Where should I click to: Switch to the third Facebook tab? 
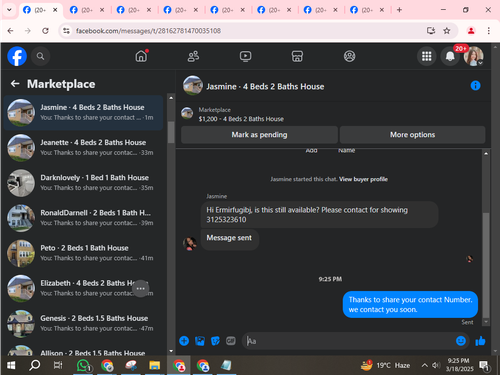coord(128,10)
